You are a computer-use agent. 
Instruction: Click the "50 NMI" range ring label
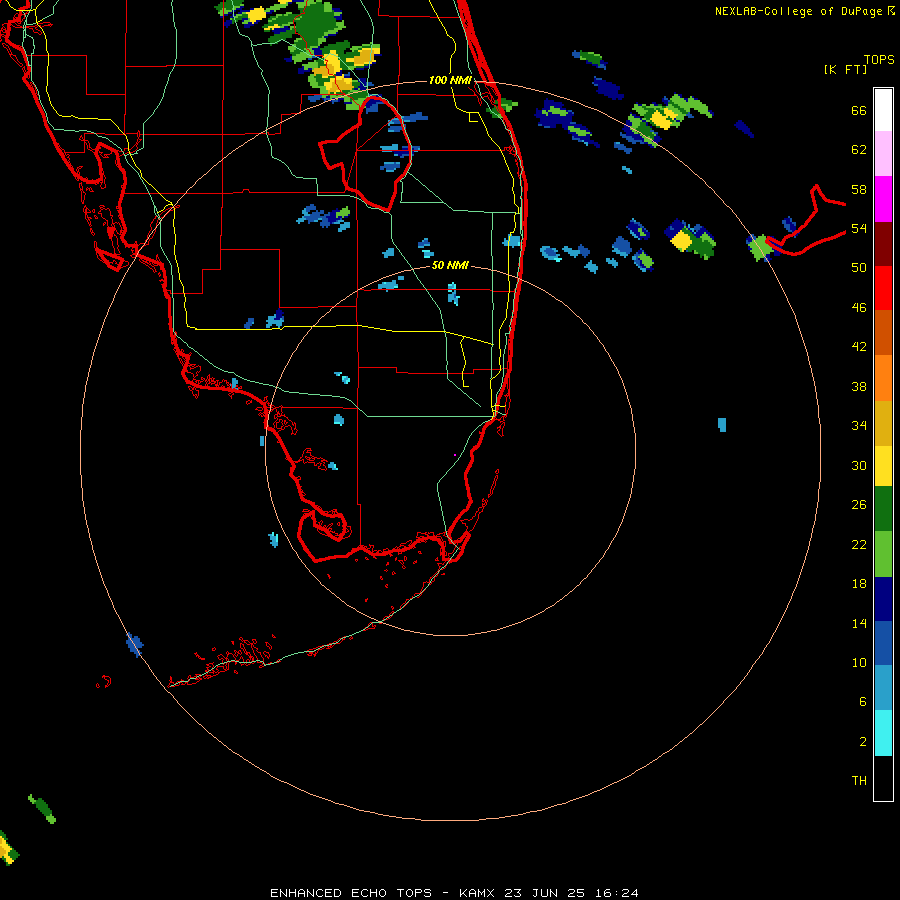point(450,265)
